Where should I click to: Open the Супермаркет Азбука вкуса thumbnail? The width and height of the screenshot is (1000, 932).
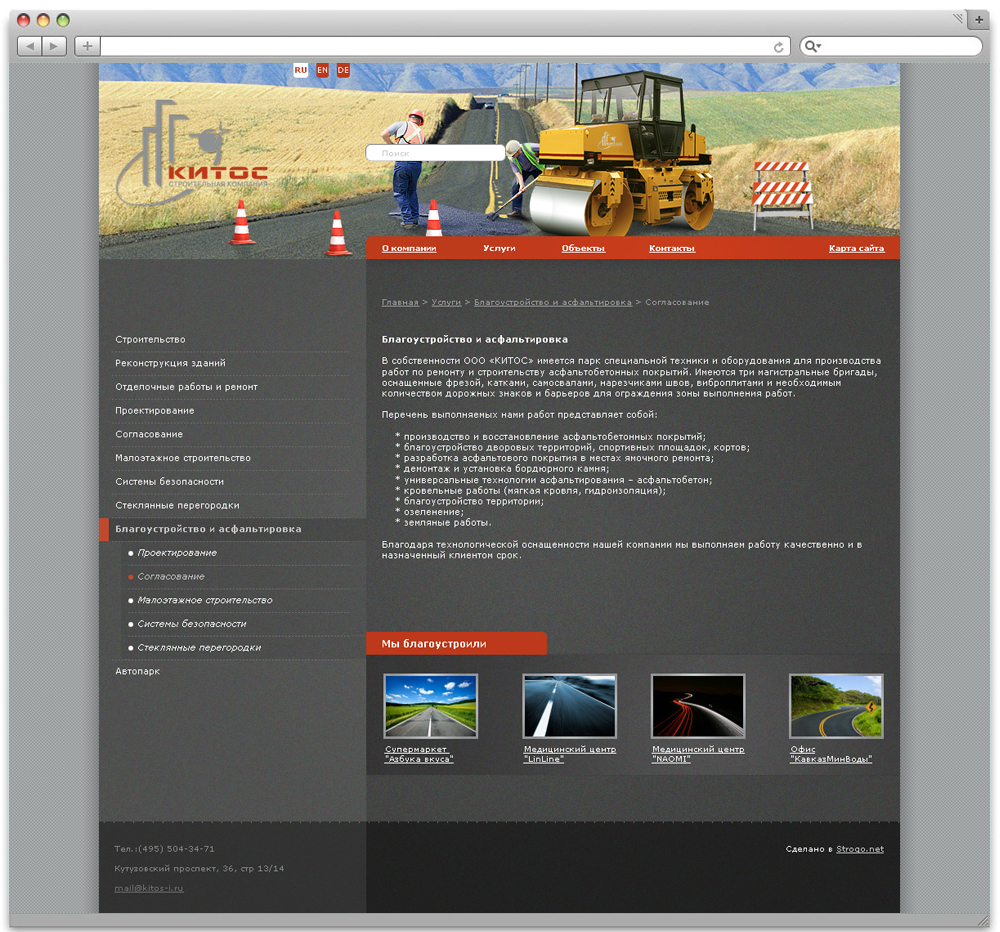(430, 706)
